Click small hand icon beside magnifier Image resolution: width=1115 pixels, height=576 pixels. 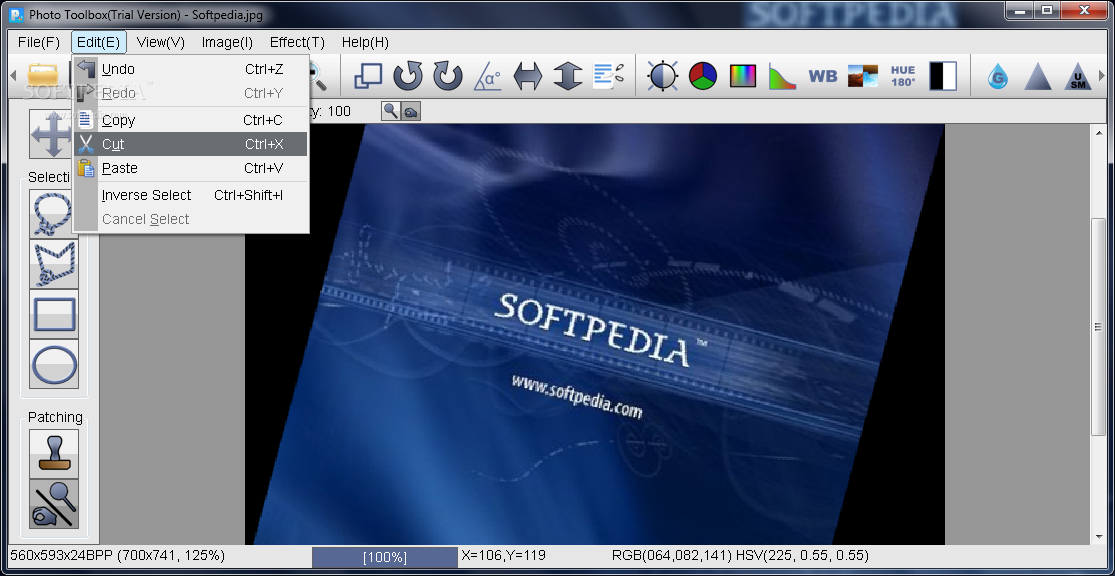[x=411, y=111]
